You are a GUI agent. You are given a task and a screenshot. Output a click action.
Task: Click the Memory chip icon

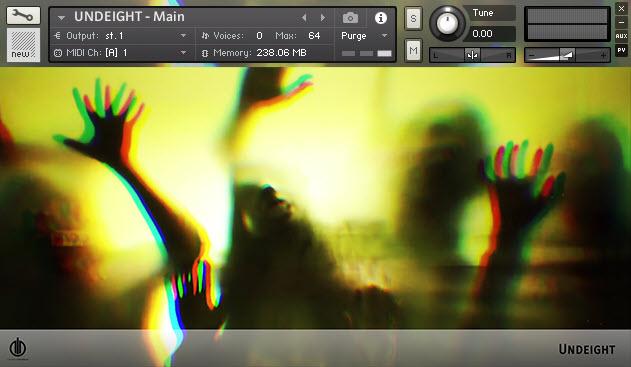point(205,53)
